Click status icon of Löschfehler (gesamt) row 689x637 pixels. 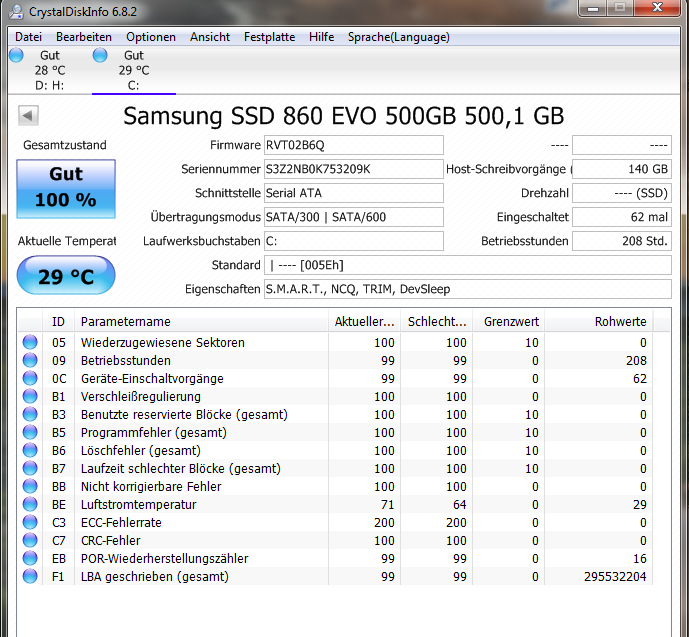click(x=30, y=450)
